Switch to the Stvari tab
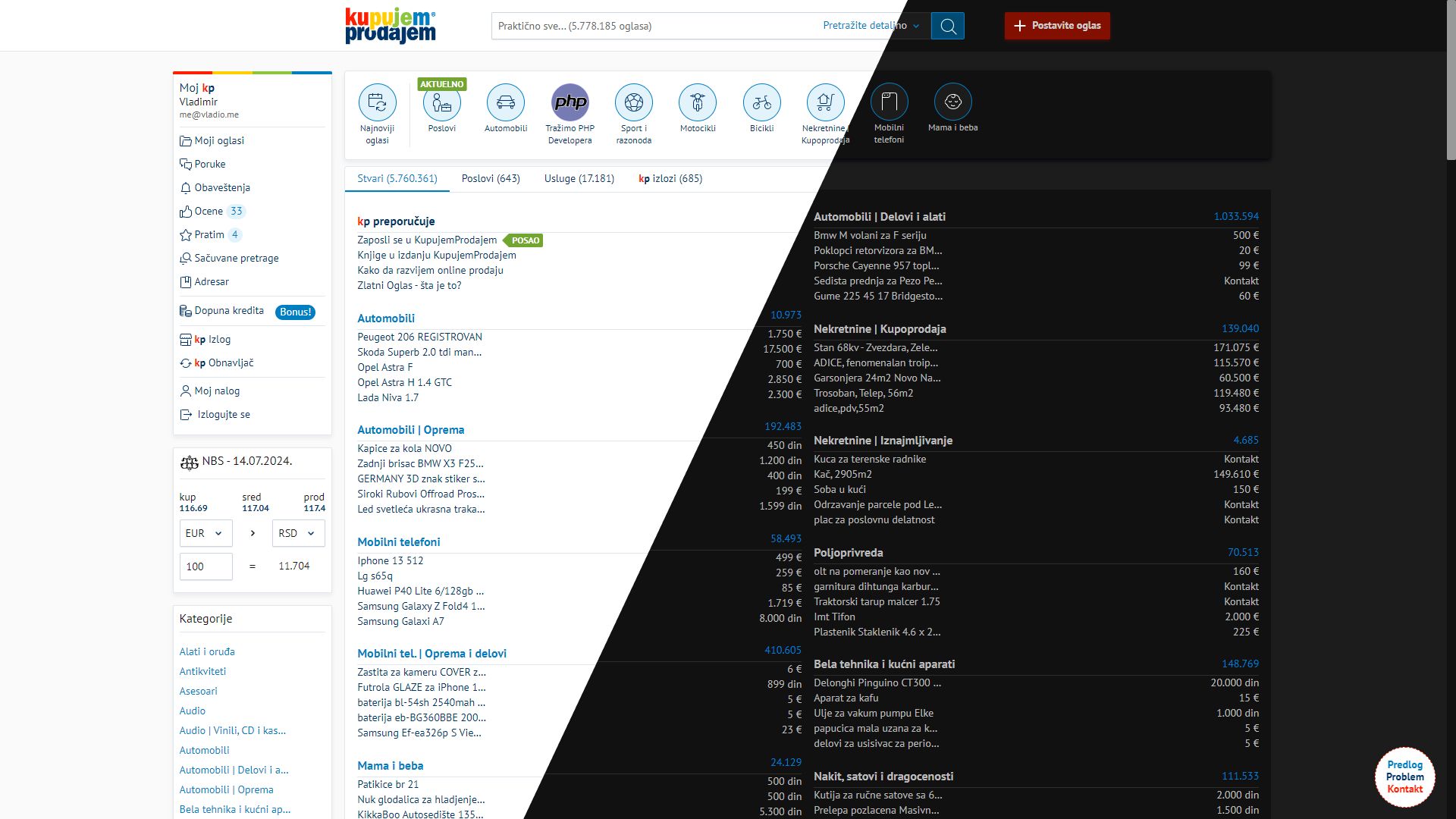 397,179
